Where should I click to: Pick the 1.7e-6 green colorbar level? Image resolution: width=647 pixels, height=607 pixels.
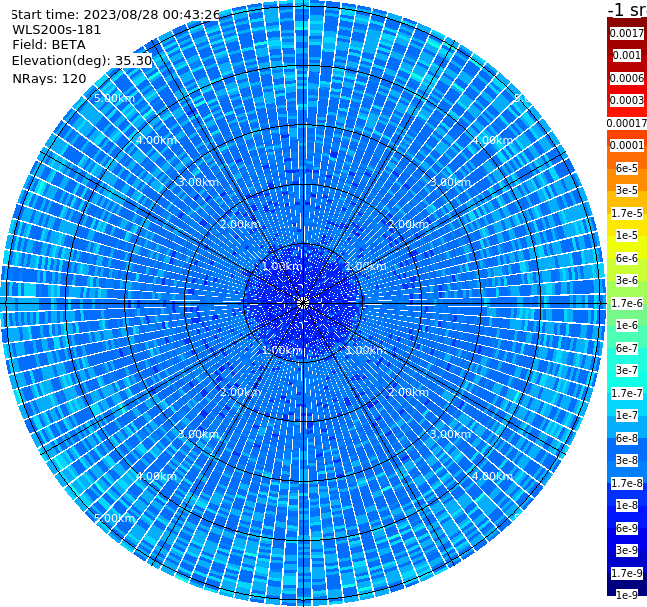pos(627,303)
